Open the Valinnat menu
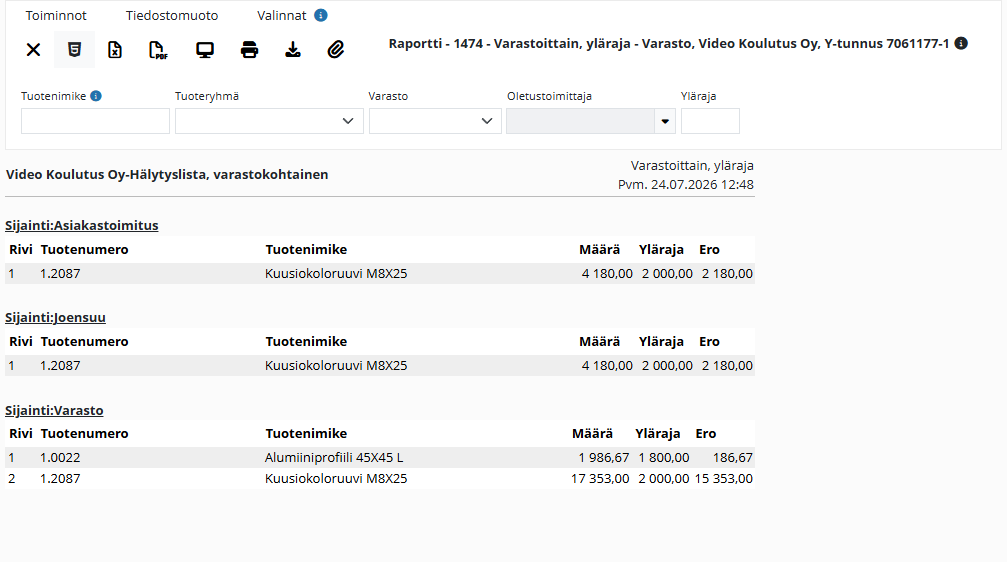 281,15
